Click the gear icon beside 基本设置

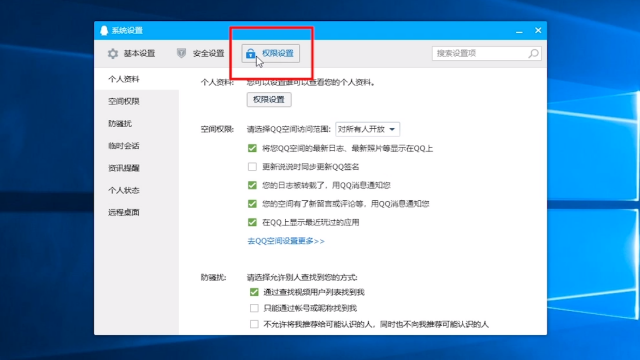[x=113, y=53]
